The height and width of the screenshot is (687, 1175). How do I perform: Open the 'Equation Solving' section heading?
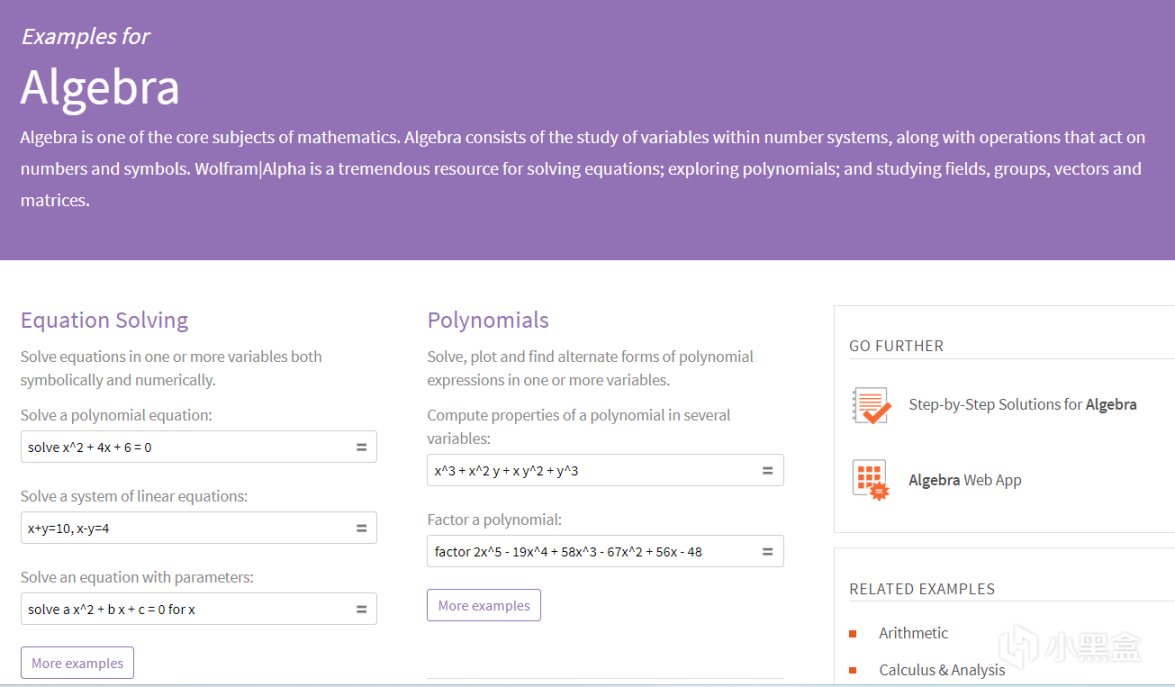104,320
